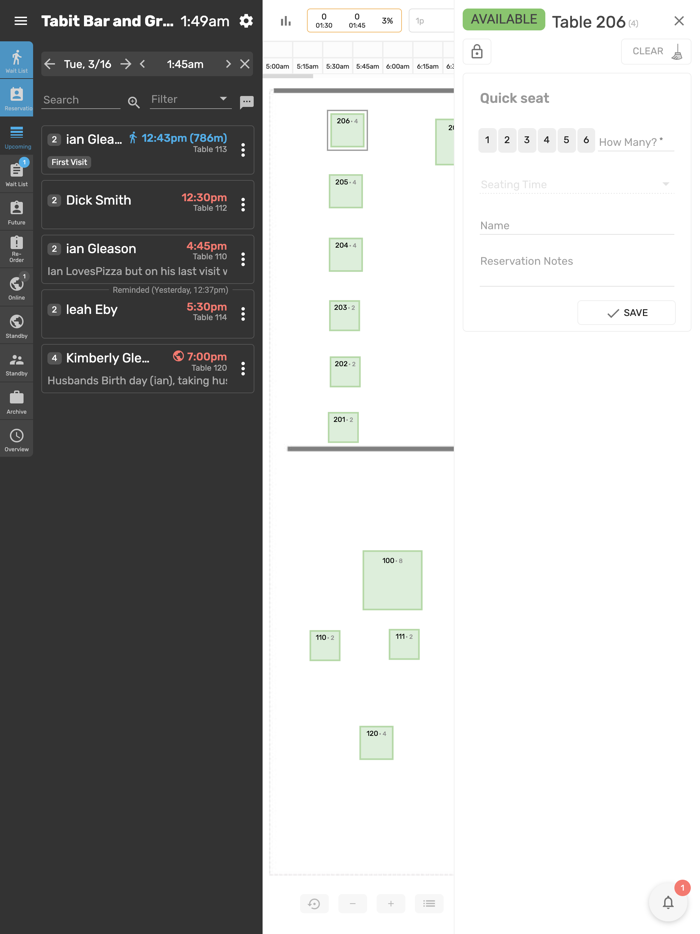Select the Wait List walking-person sidebar icon

point(17,60)
